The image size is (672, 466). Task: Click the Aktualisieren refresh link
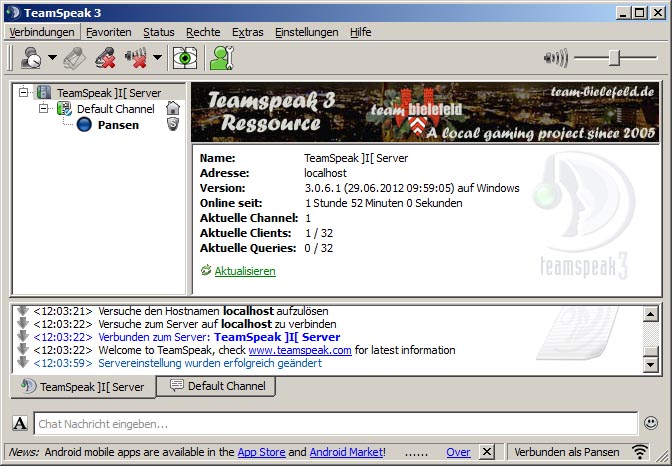[245, 271]
